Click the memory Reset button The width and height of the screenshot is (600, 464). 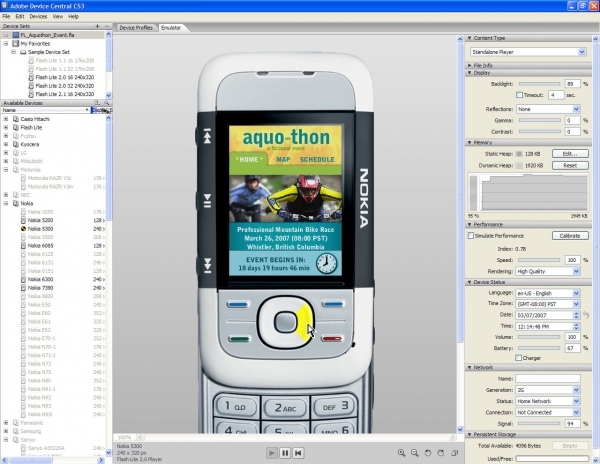click(569, 165)
